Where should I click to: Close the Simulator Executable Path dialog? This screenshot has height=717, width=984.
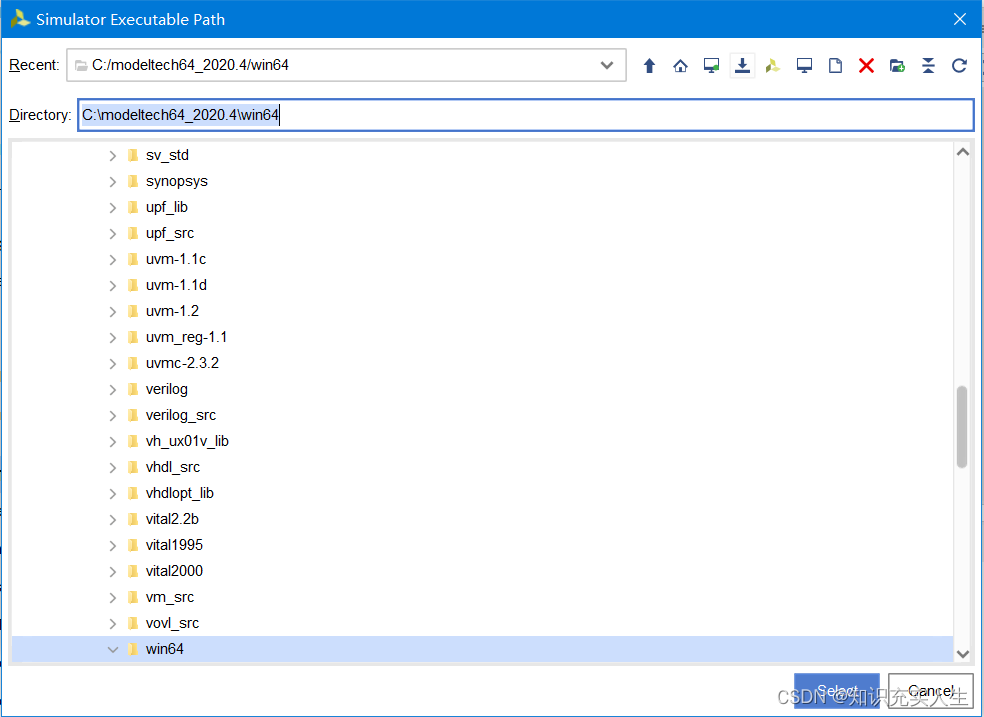(960, 19)
